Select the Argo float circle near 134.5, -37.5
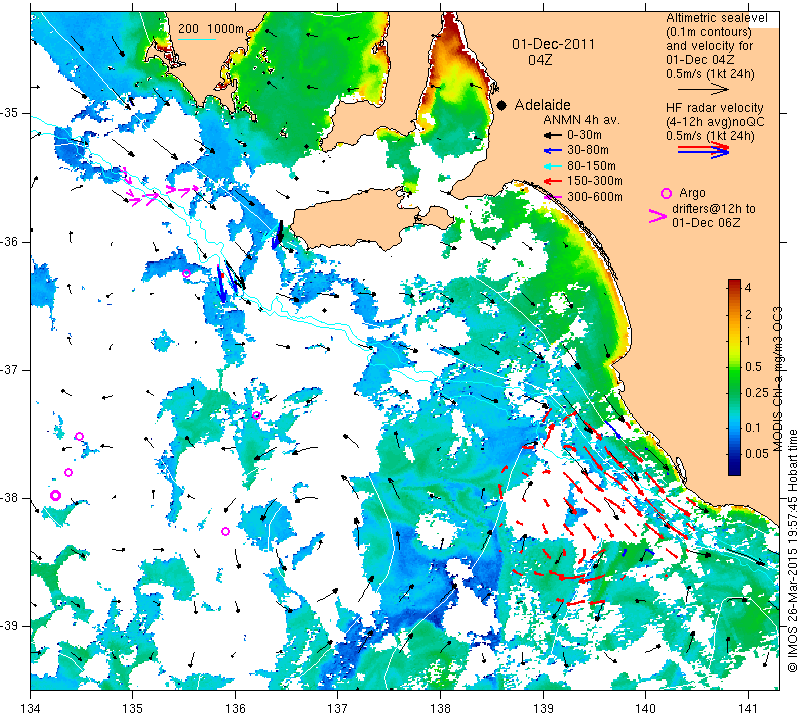800x720 pixels. (80, 436)
